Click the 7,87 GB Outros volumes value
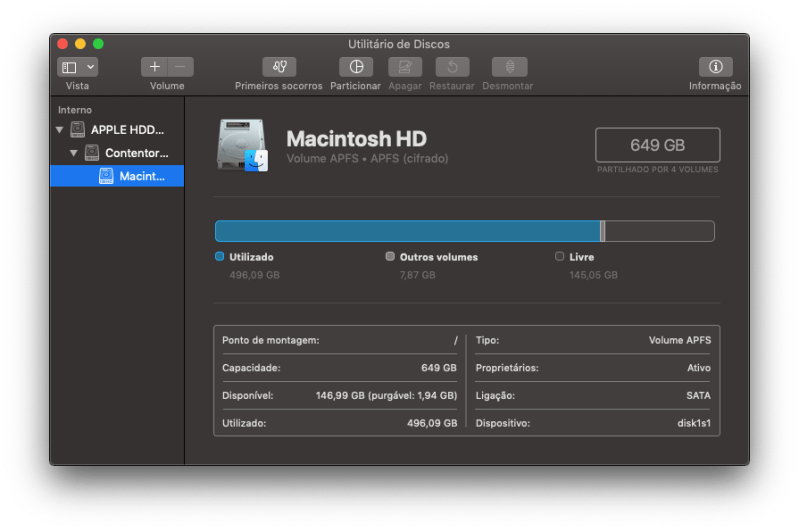799x531 pixels. click(417, 275)
